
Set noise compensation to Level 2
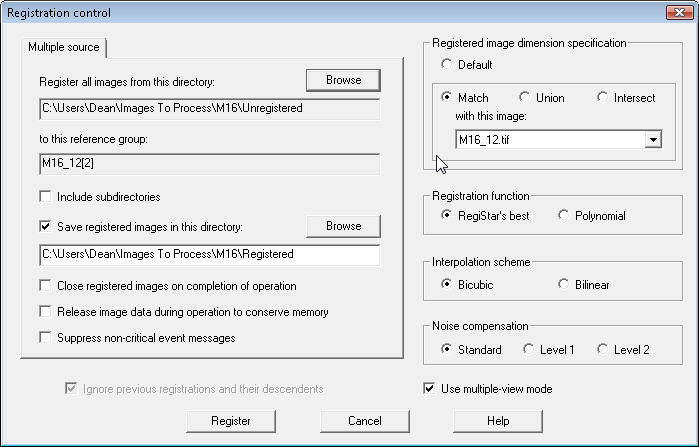pyautogui.click(x=603, y=349)
